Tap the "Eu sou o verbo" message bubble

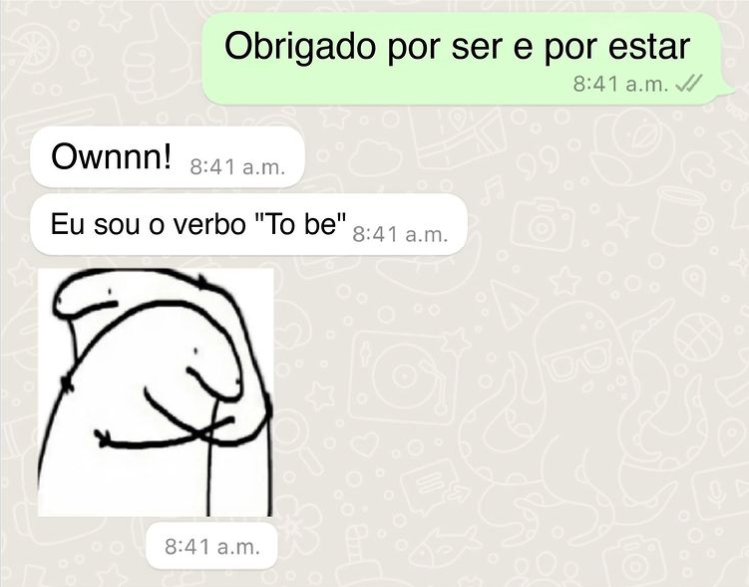coord(248,224)
